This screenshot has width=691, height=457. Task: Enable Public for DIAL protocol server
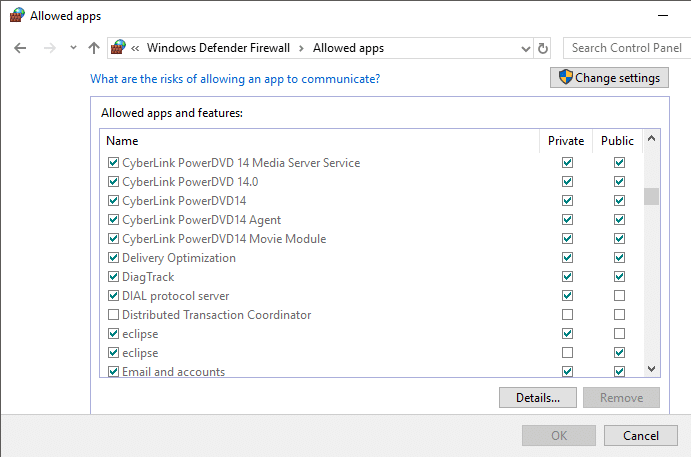tap(619, 296)
